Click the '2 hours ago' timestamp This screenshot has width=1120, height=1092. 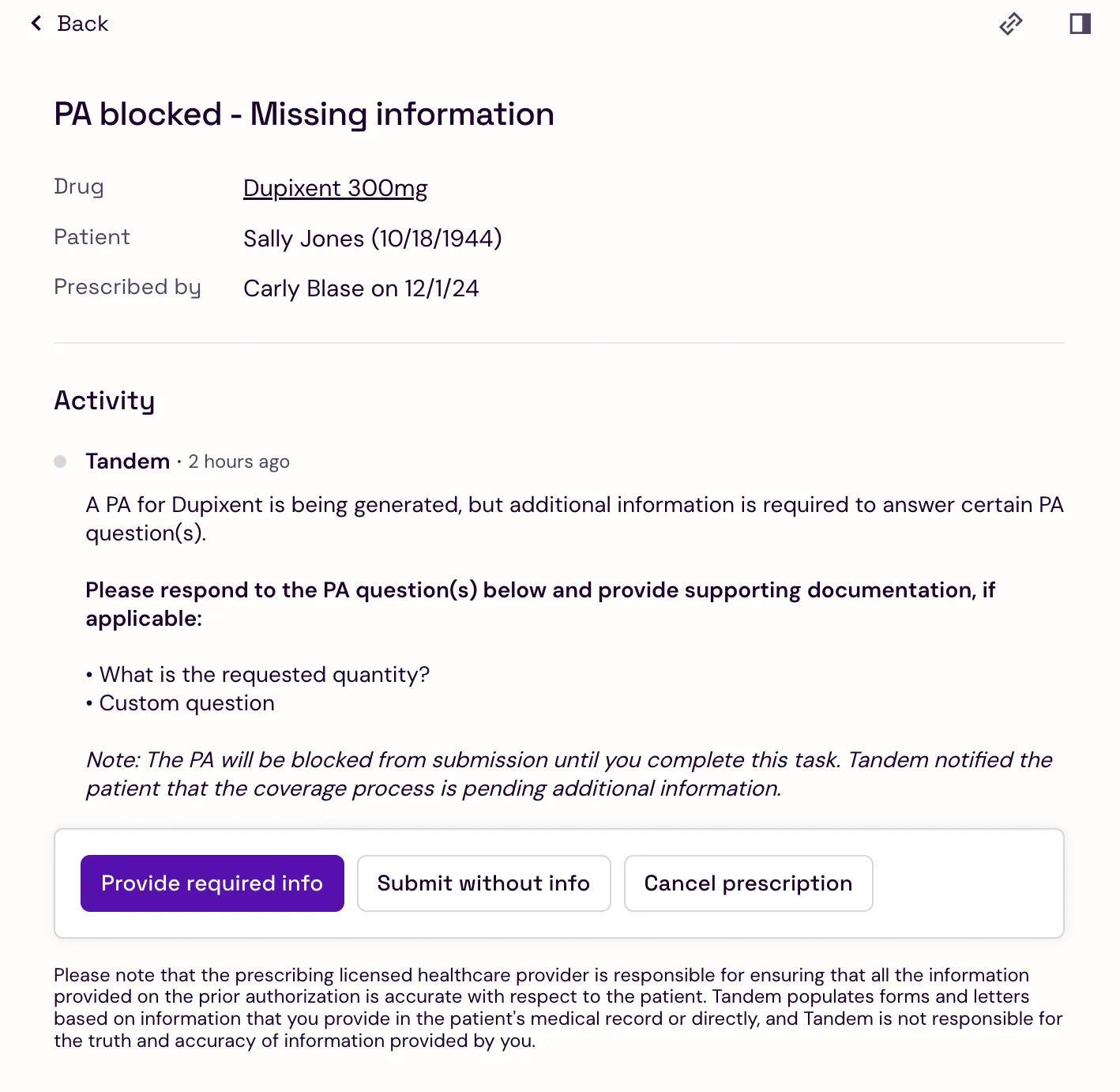coord(239,461)
